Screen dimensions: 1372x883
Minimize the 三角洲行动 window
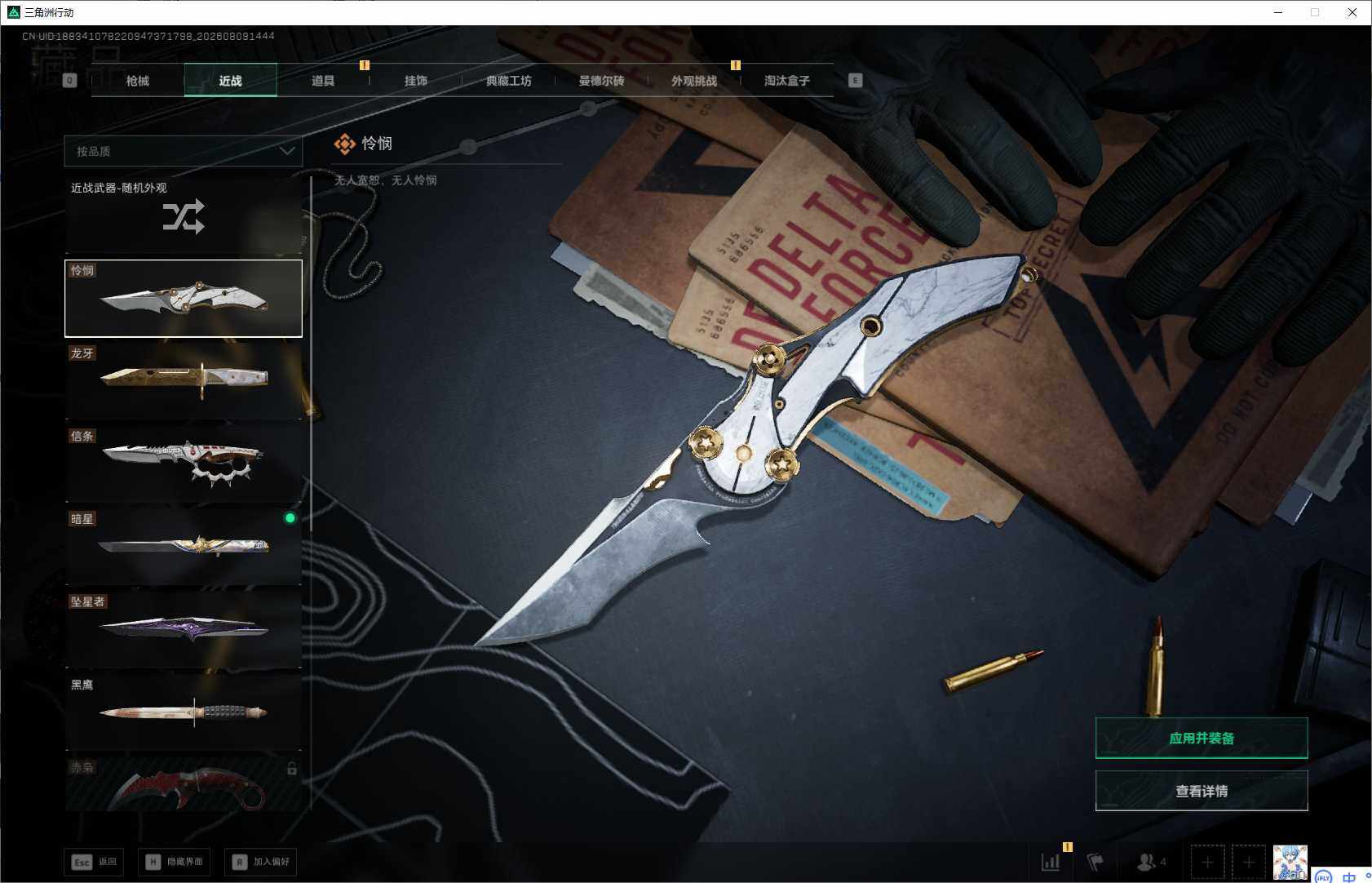[x=1278, y=12]
